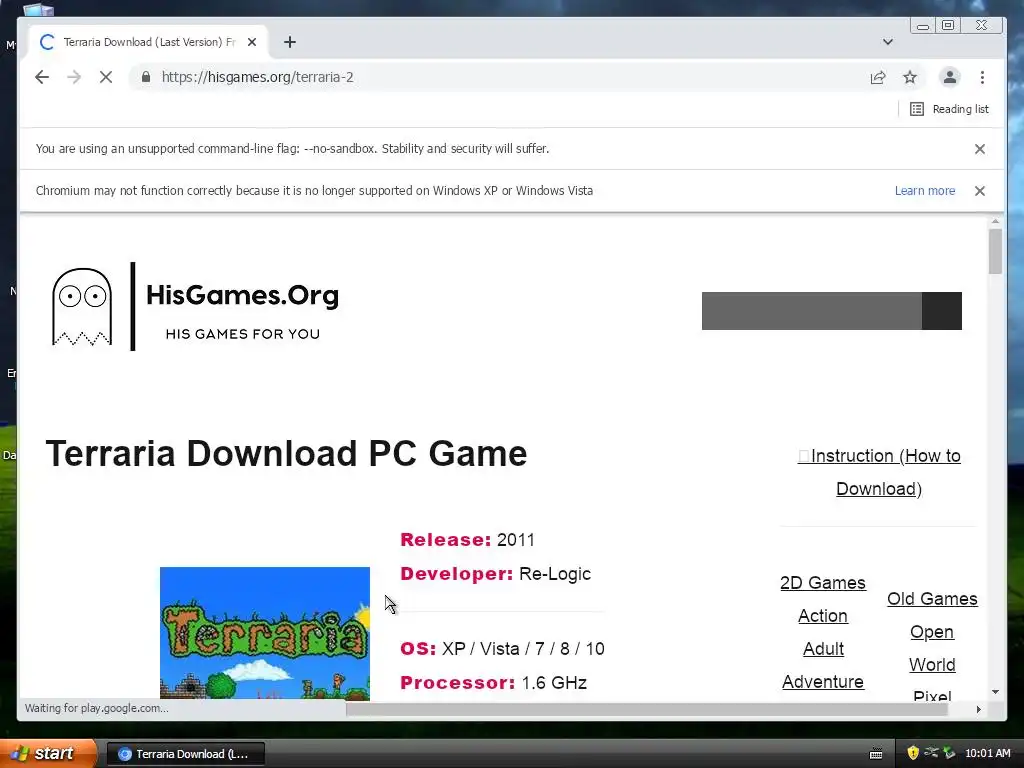This screenshot has height=768, width=1024.
Task: Open the Open World category link
Action: point(932,648)
